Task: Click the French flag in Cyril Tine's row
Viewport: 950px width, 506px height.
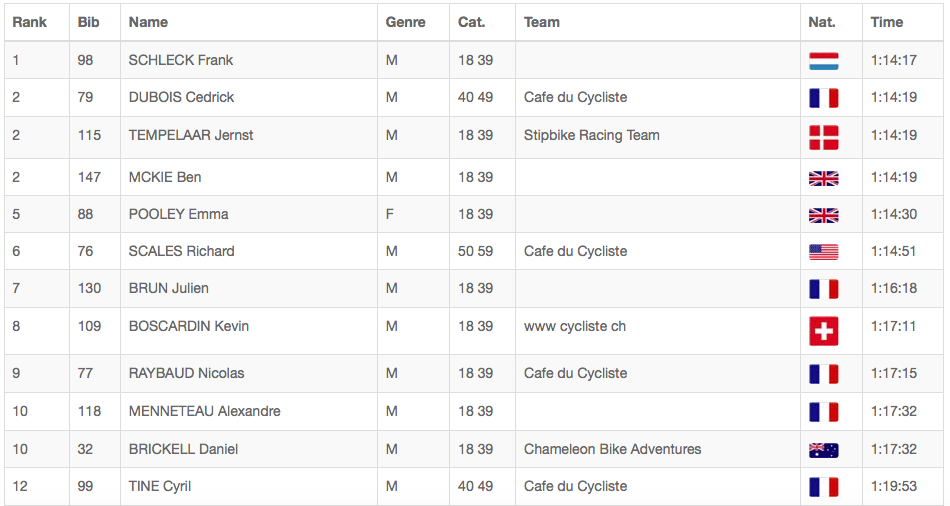Action: coord(823,487)
